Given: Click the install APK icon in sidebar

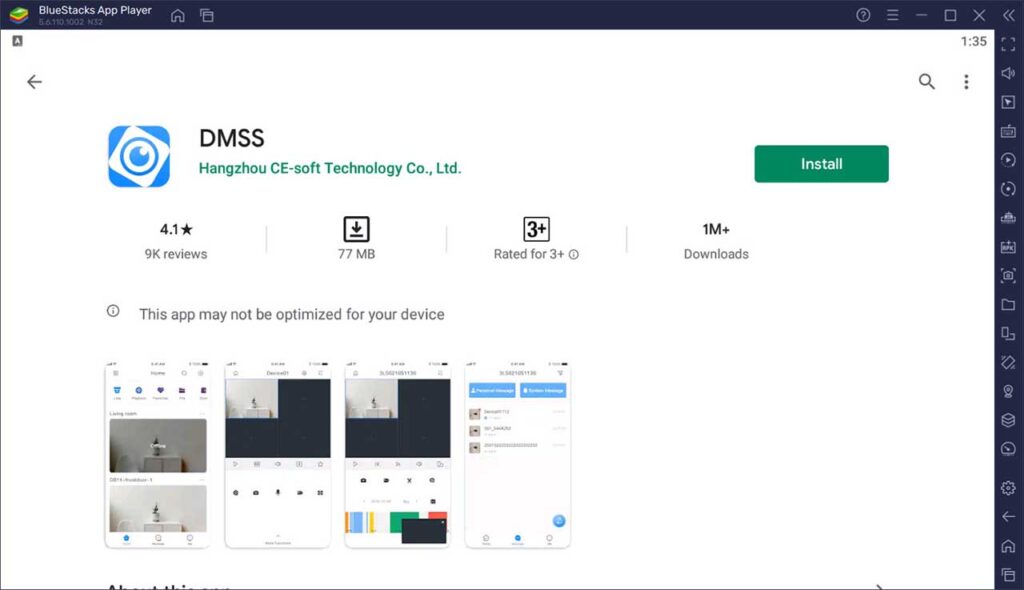Looking at the screenshot, I should tap(1008, 247).
